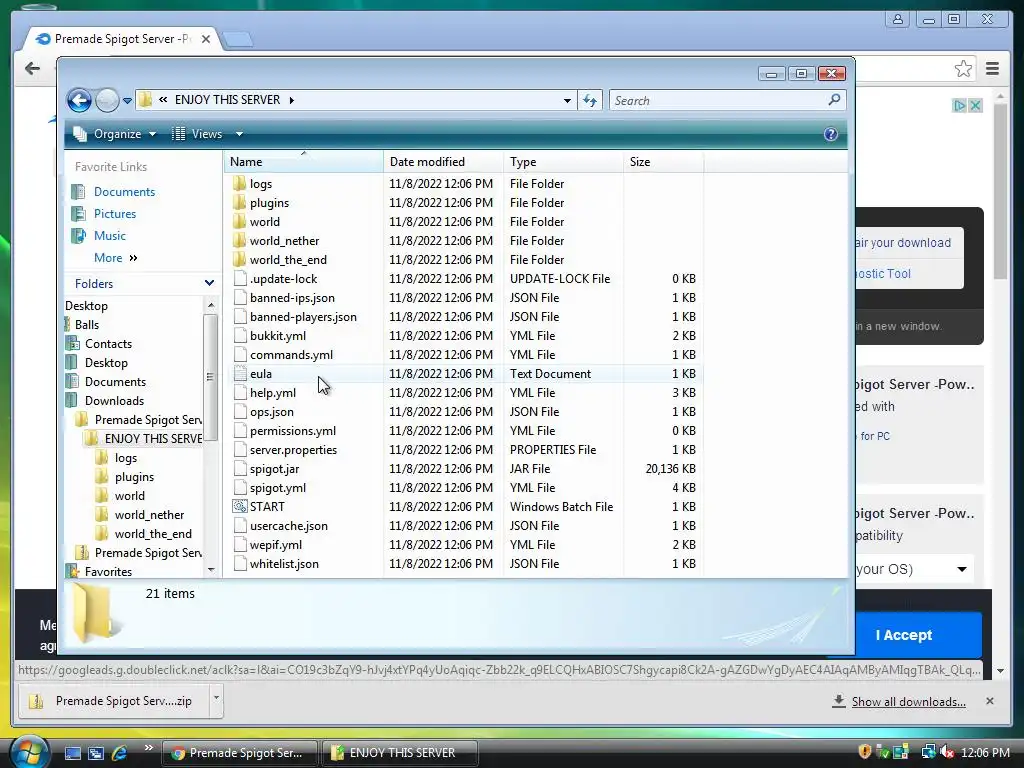The image size is (1024, 768).
Task: Select the plugins folder icon in file list
Action: [x=240, y=202]
